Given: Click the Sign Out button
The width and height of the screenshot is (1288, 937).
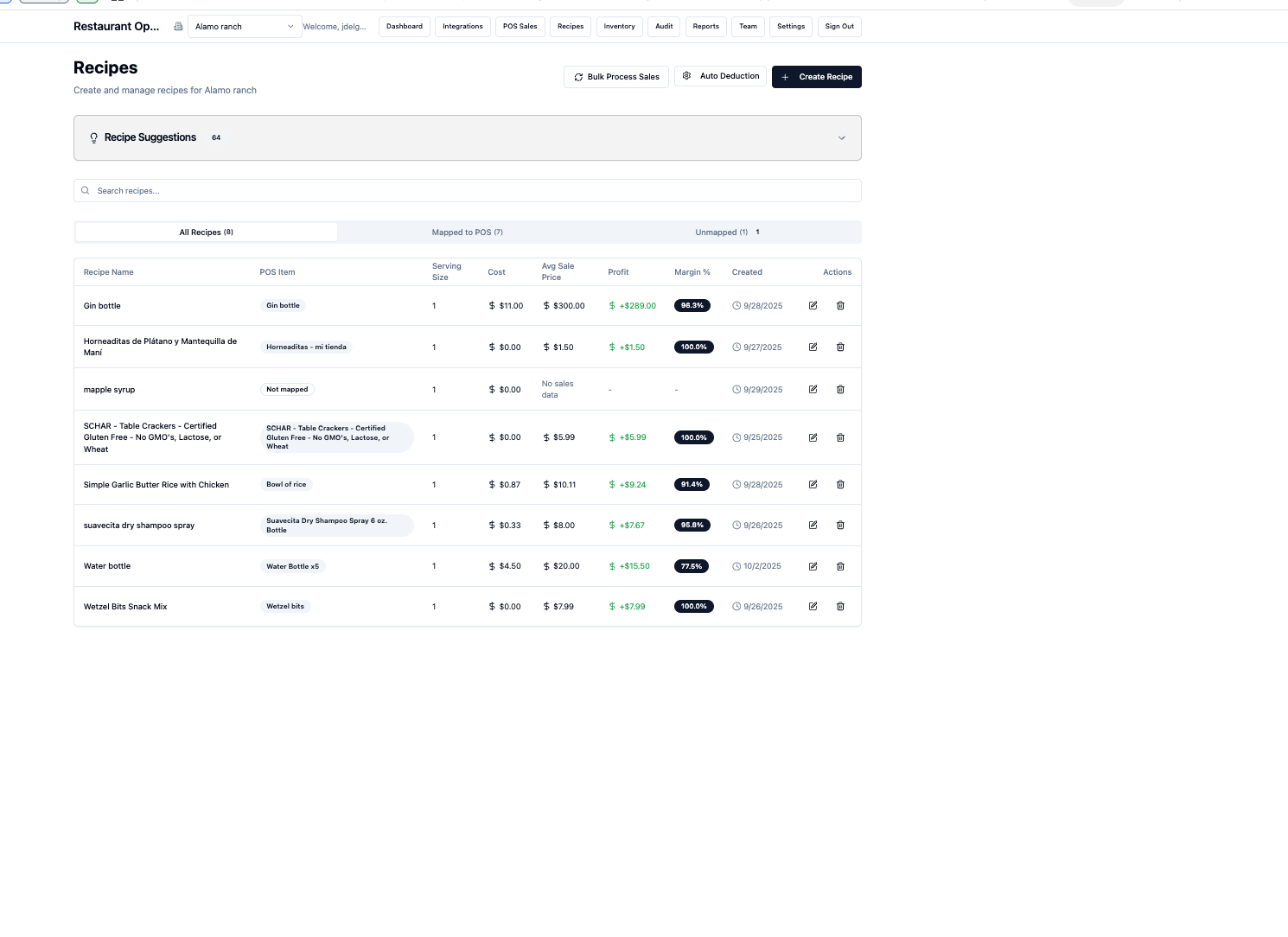Looking at the screenshot, I should pyautogui.click(x=838, y=26).
